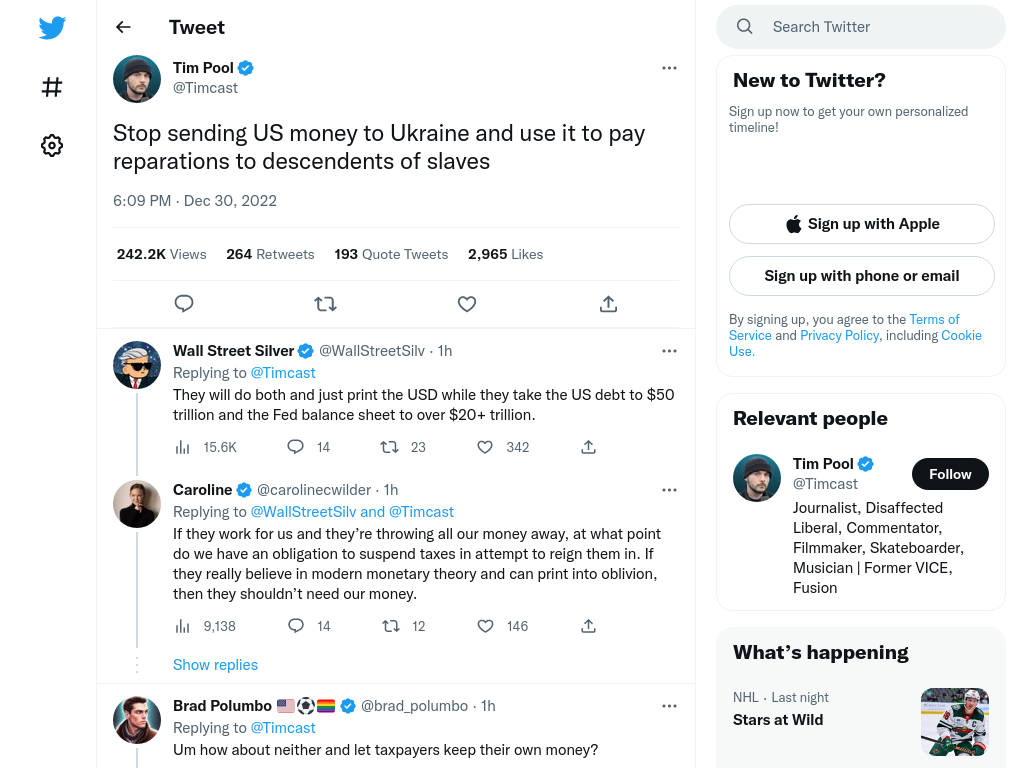Retweet Wall Street Silver's reply
This screenshot has height=768, width=1024.
[x=390, y=447]
